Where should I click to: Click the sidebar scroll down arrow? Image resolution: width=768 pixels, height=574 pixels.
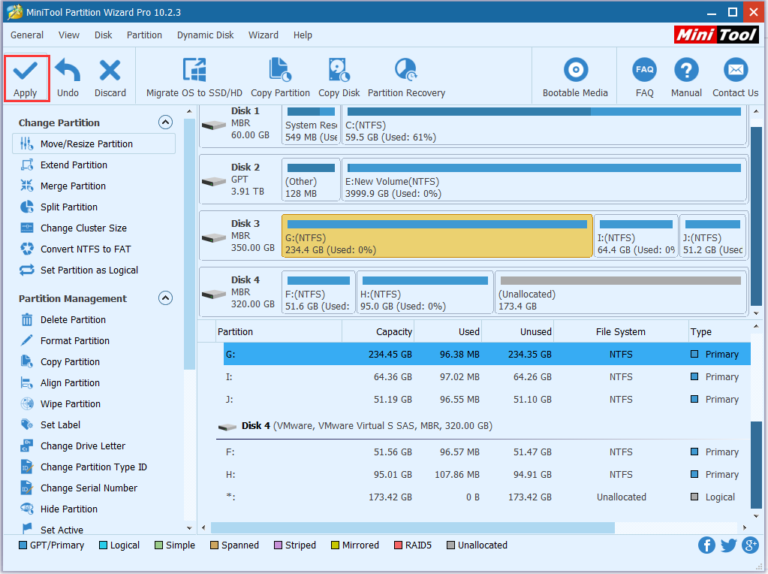tap(190, 528)
